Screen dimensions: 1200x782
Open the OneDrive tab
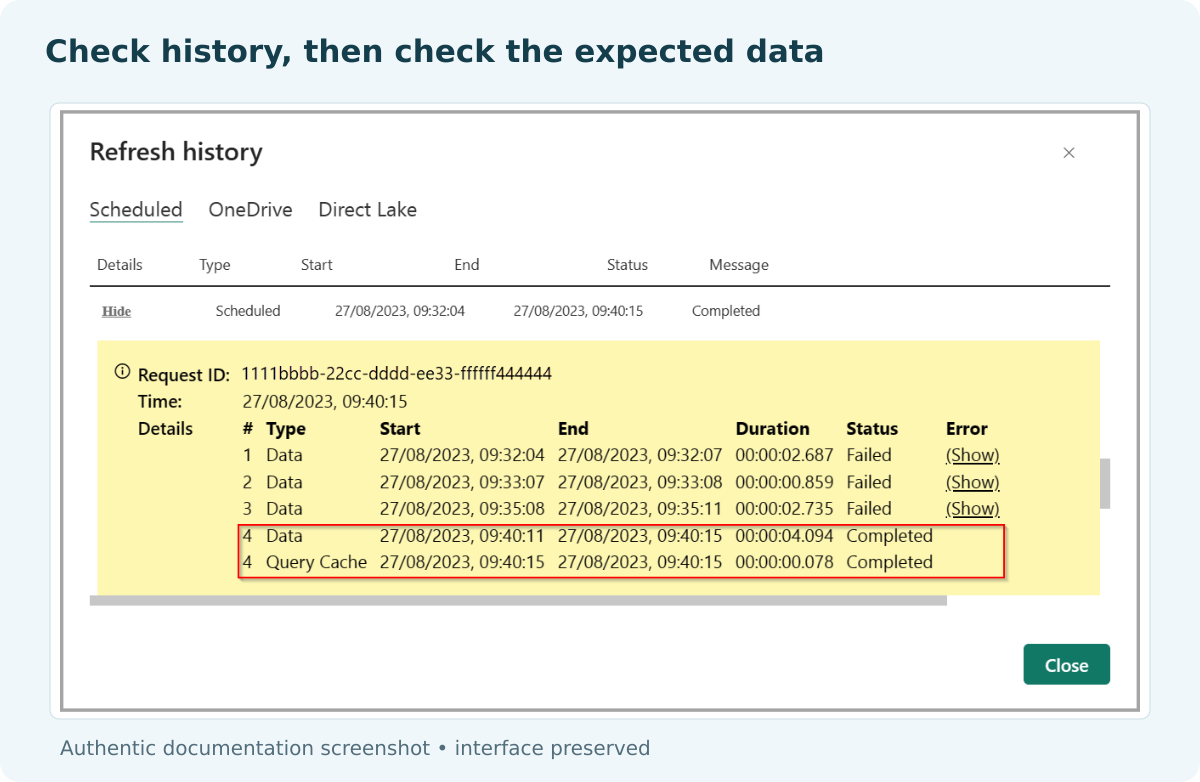pyautogui.click(x=250, y=210)
